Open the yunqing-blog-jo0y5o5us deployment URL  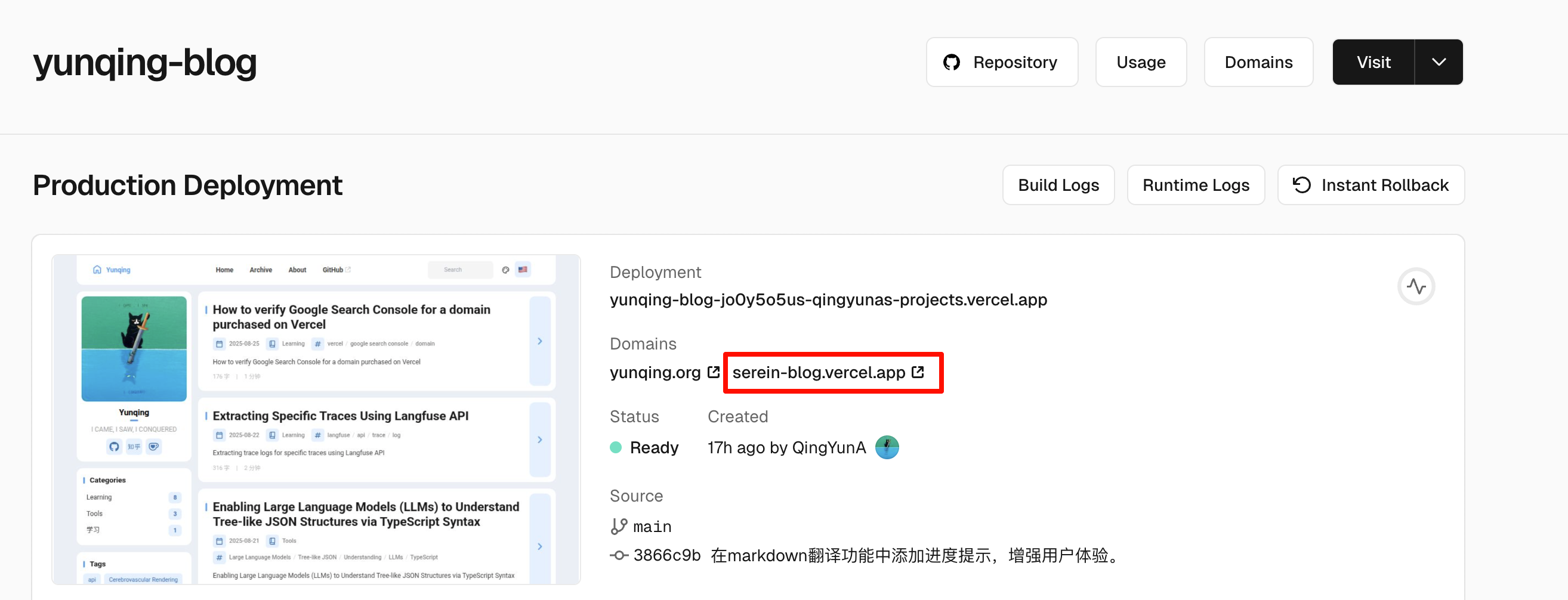click(x=828, y=300)
